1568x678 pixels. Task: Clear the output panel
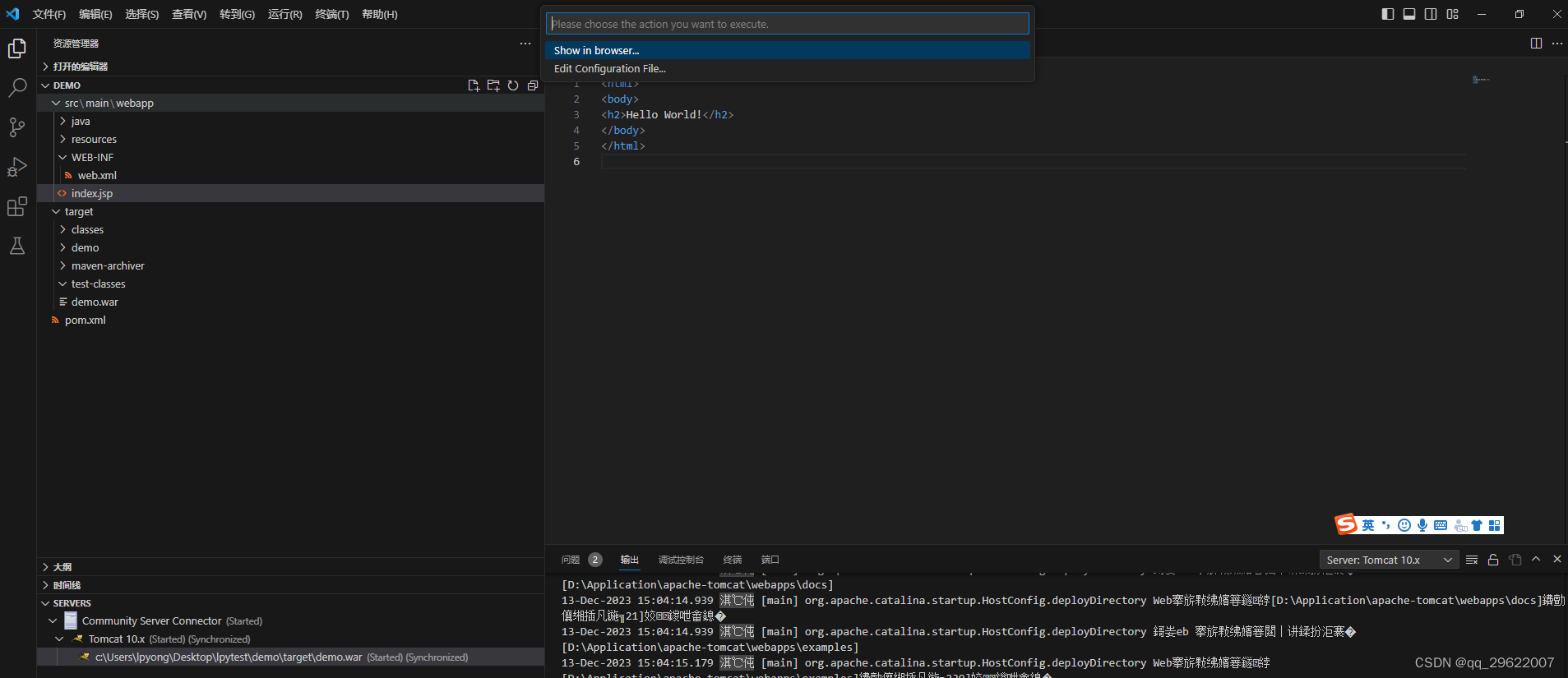tap(1472, 560)
